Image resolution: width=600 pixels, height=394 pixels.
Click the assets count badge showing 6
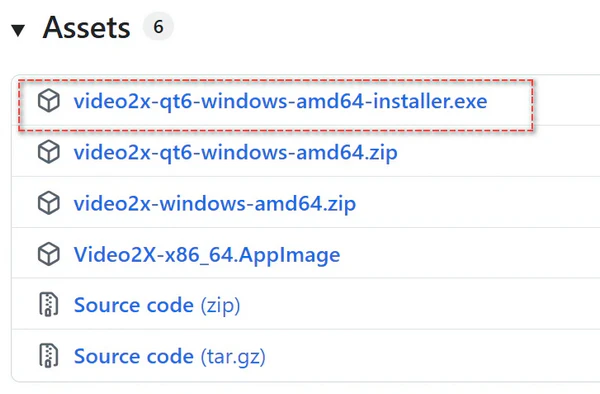pos(158,27)
